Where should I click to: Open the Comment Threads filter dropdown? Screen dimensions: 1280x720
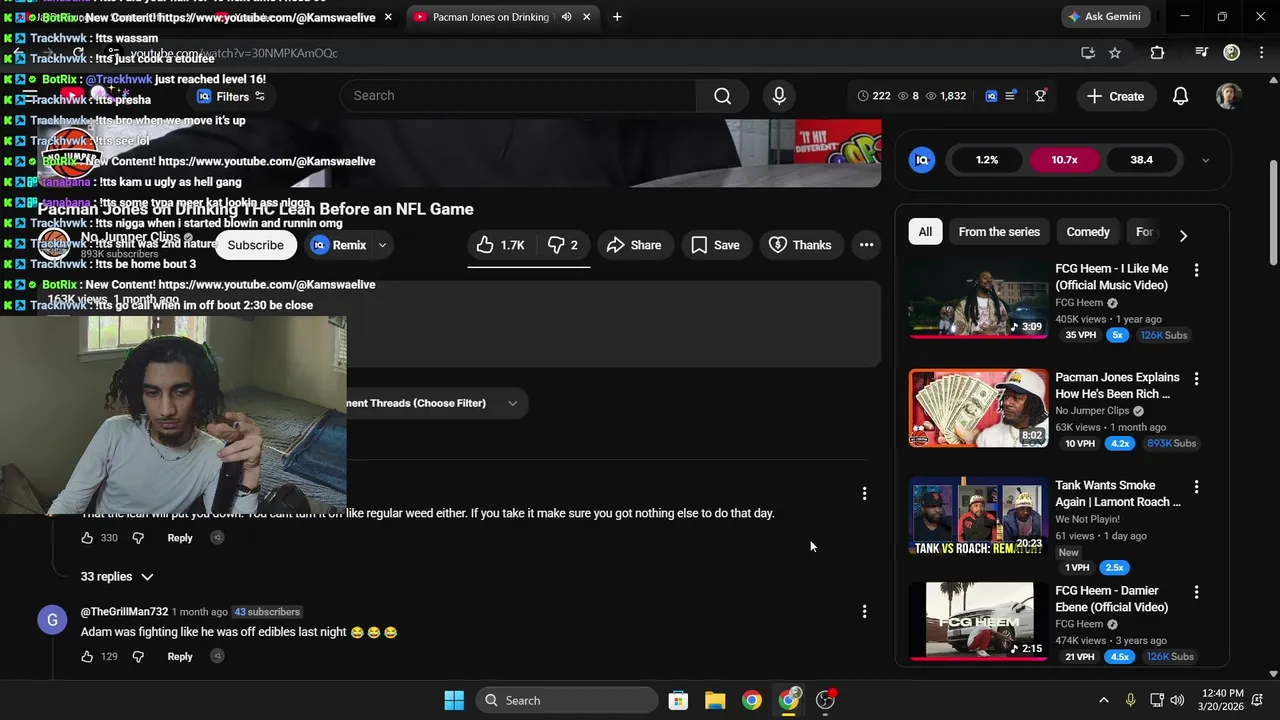437,403
